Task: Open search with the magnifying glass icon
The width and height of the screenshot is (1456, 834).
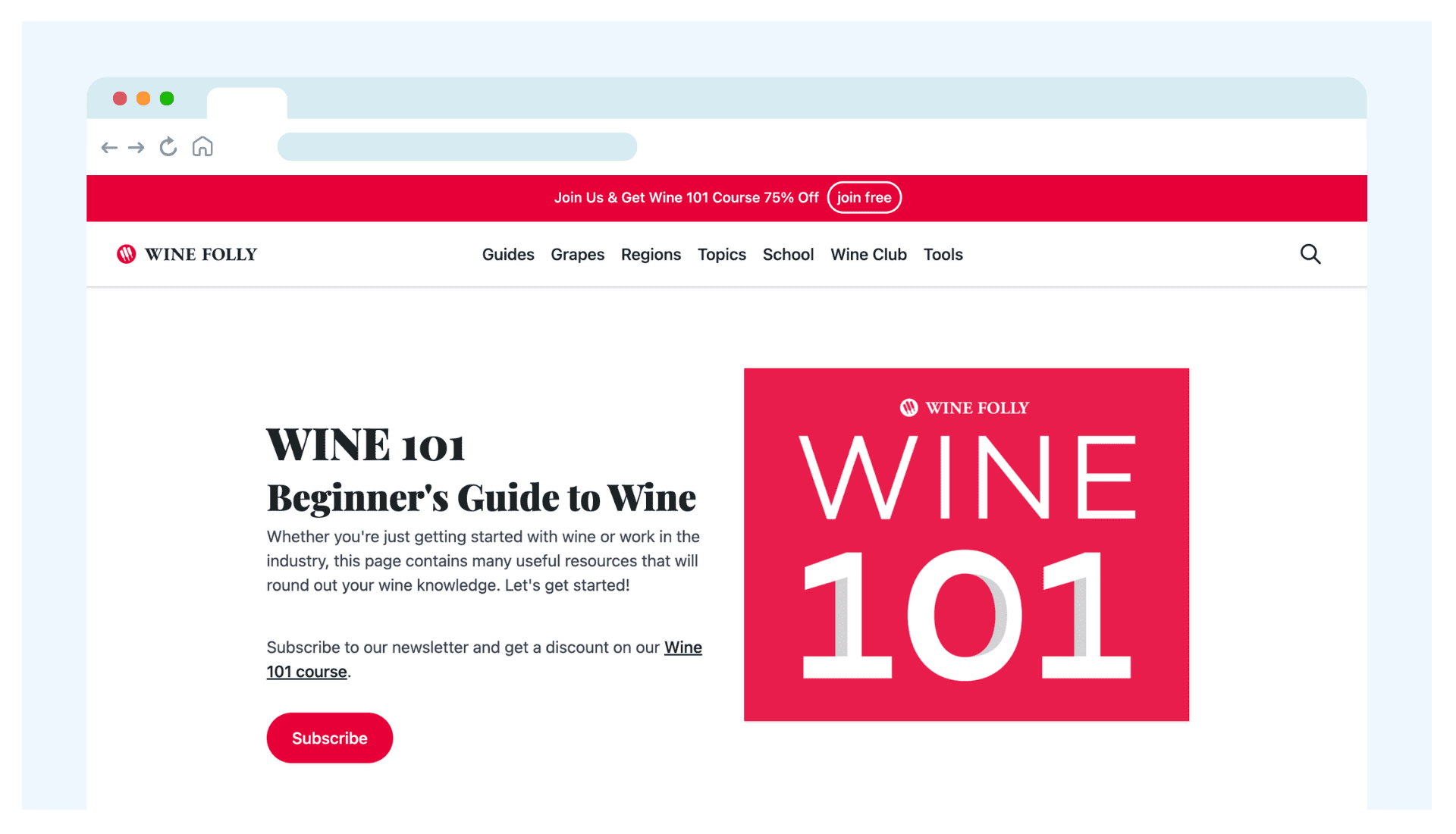Action: click(x=1310, y=254)
